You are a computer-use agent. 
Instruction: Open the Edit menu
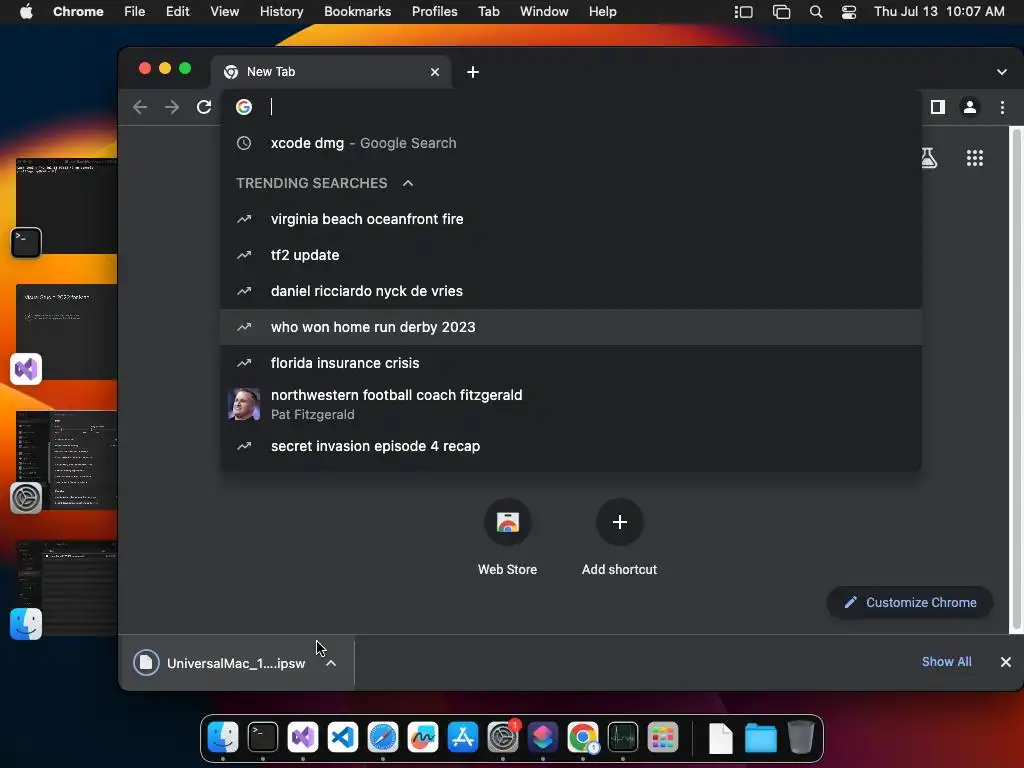177,11
